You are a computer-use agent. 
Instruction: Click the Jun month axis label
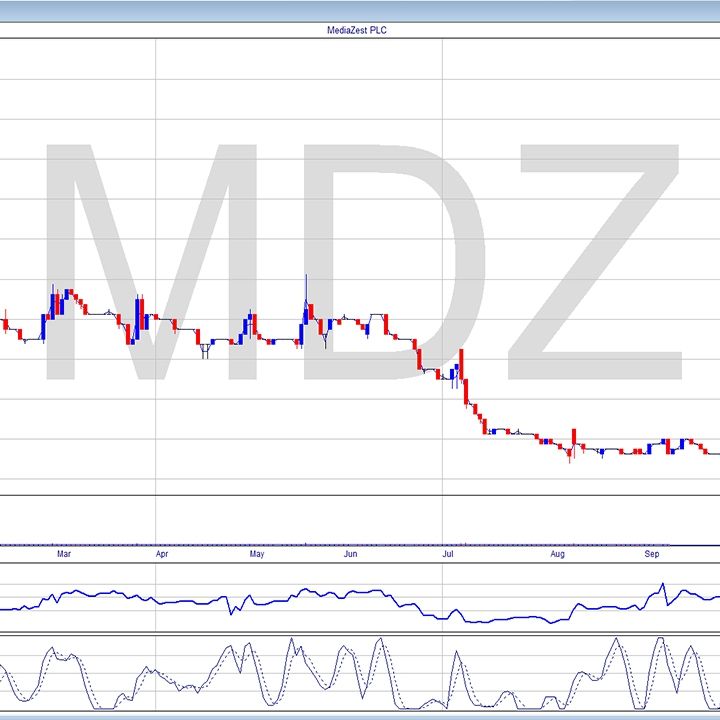pos(350,553)
